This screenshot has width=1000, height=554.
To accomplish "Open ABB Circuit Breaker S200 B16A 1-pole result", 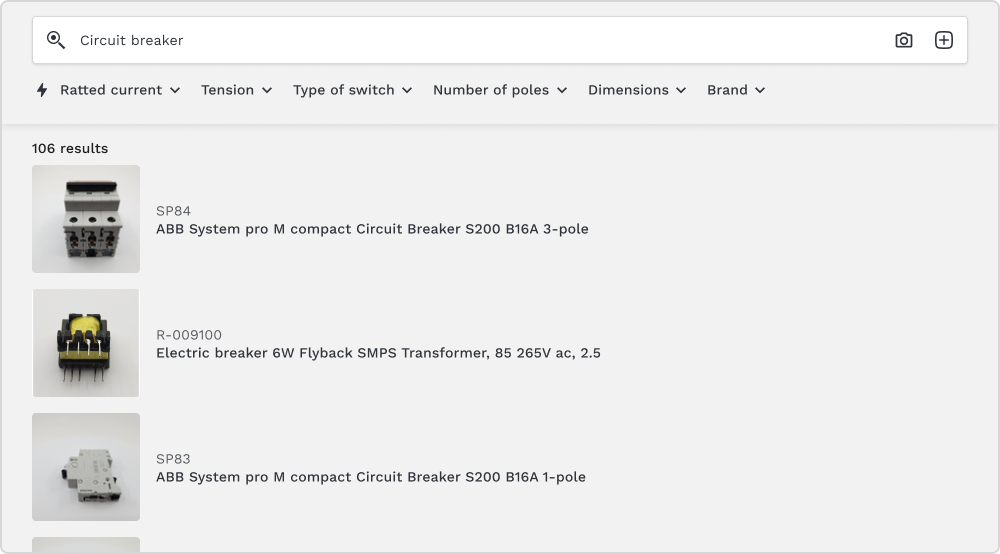I will (x=371, y=477).
